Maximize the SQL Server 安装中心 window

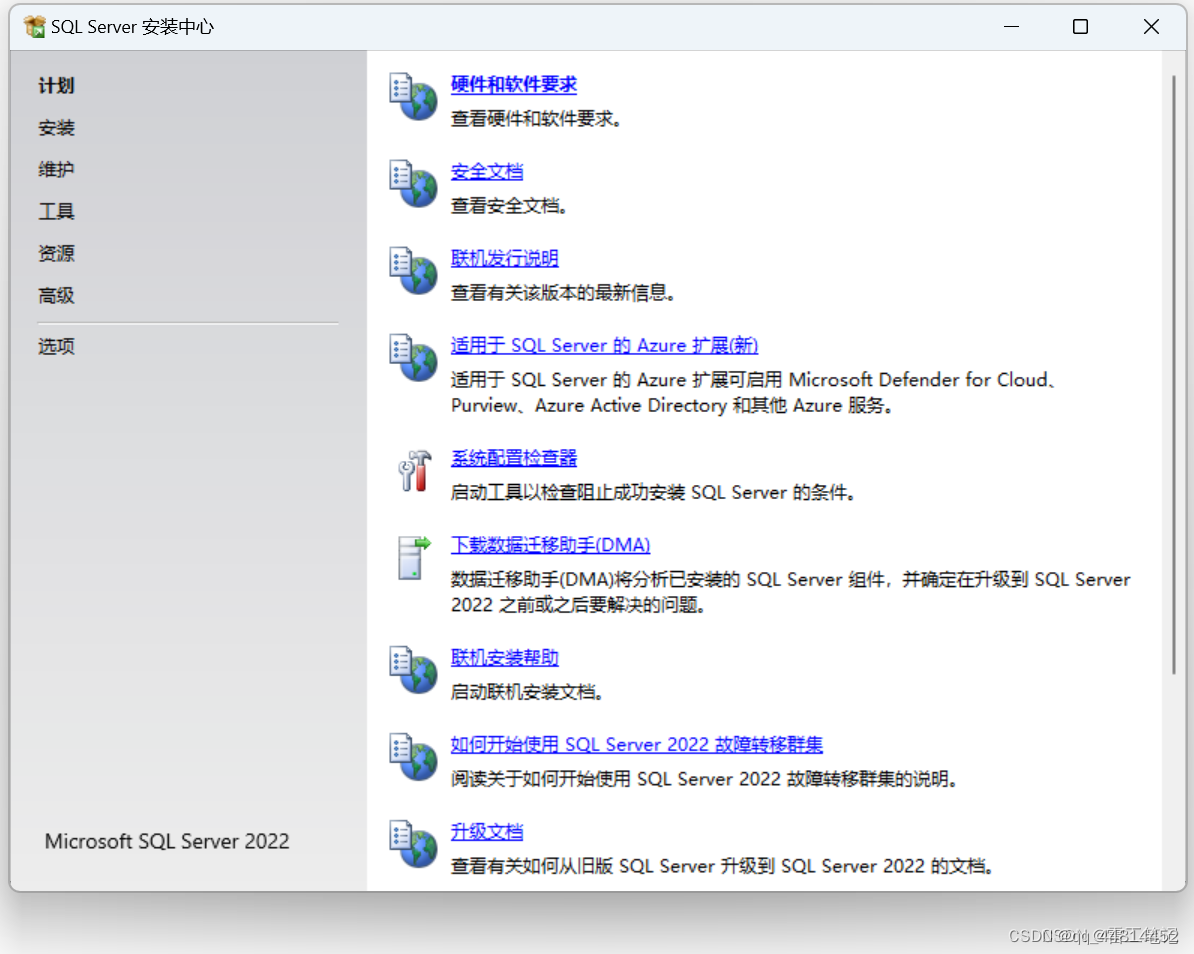pos(1081,27)
